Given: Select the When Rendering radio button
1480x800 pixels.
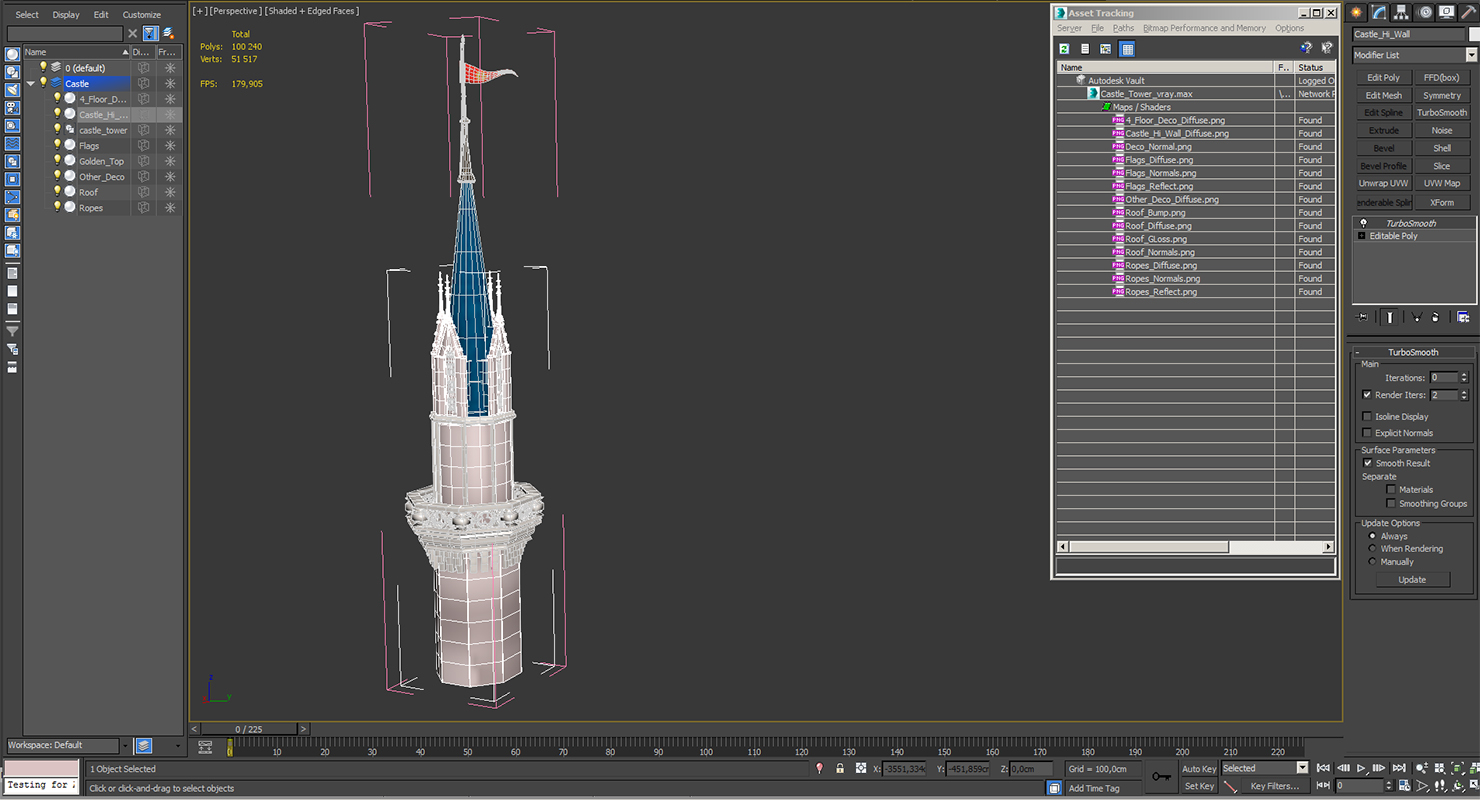Looking at the screenshot, I should point(1371,549).
